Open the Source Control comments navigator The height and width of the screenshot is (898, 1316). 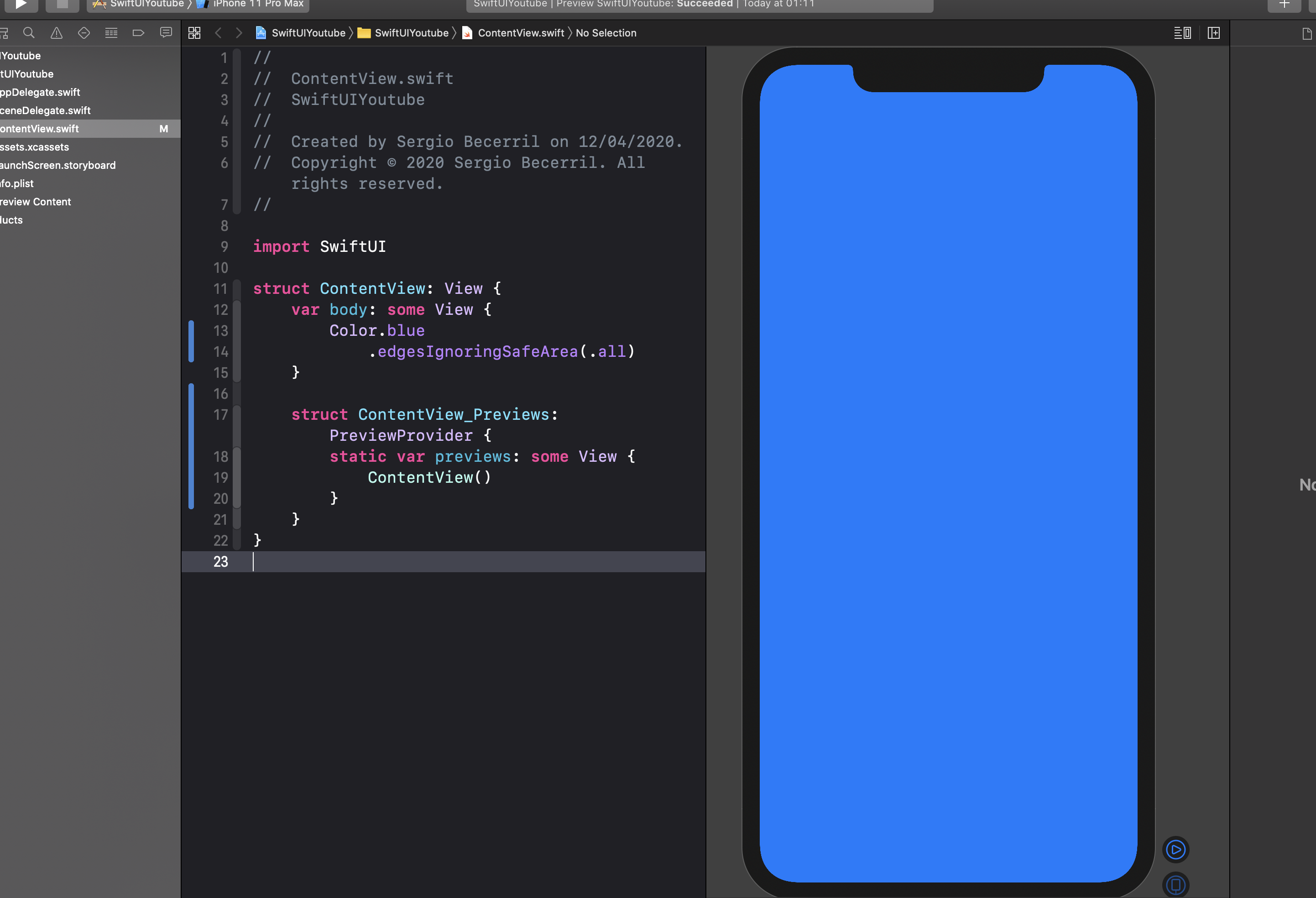tap(165, 33)
